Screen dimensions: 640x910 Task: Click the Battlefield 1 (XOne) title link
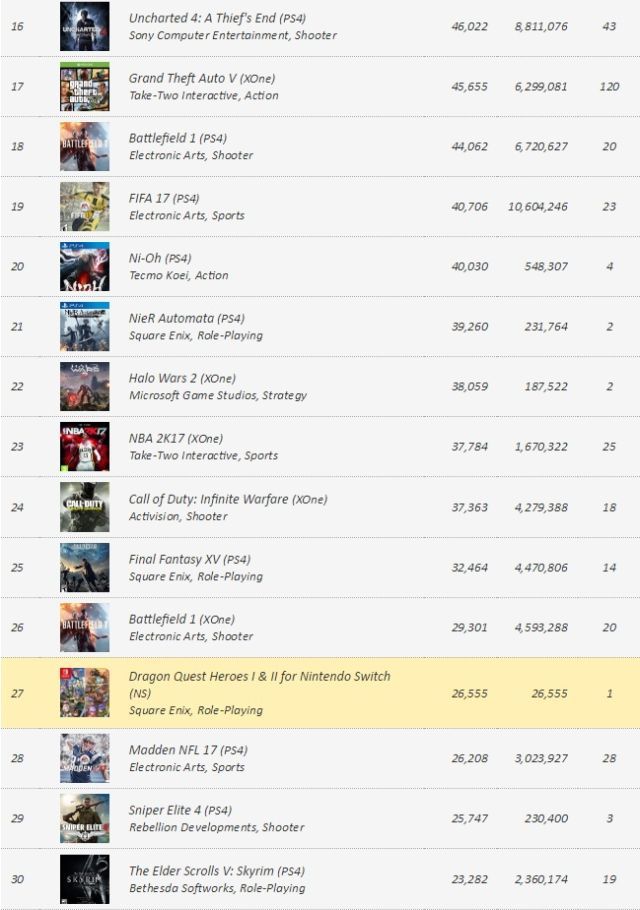(164, 619)
